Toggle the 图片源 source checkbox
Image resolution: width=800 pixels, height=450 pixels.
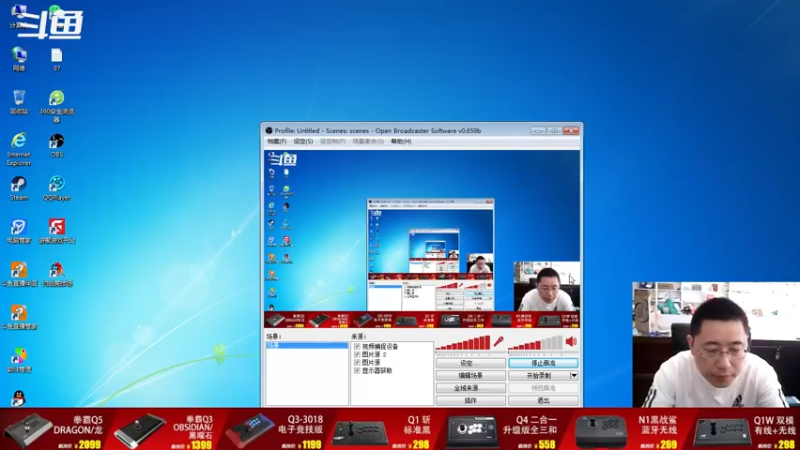[x=357, y=362]
